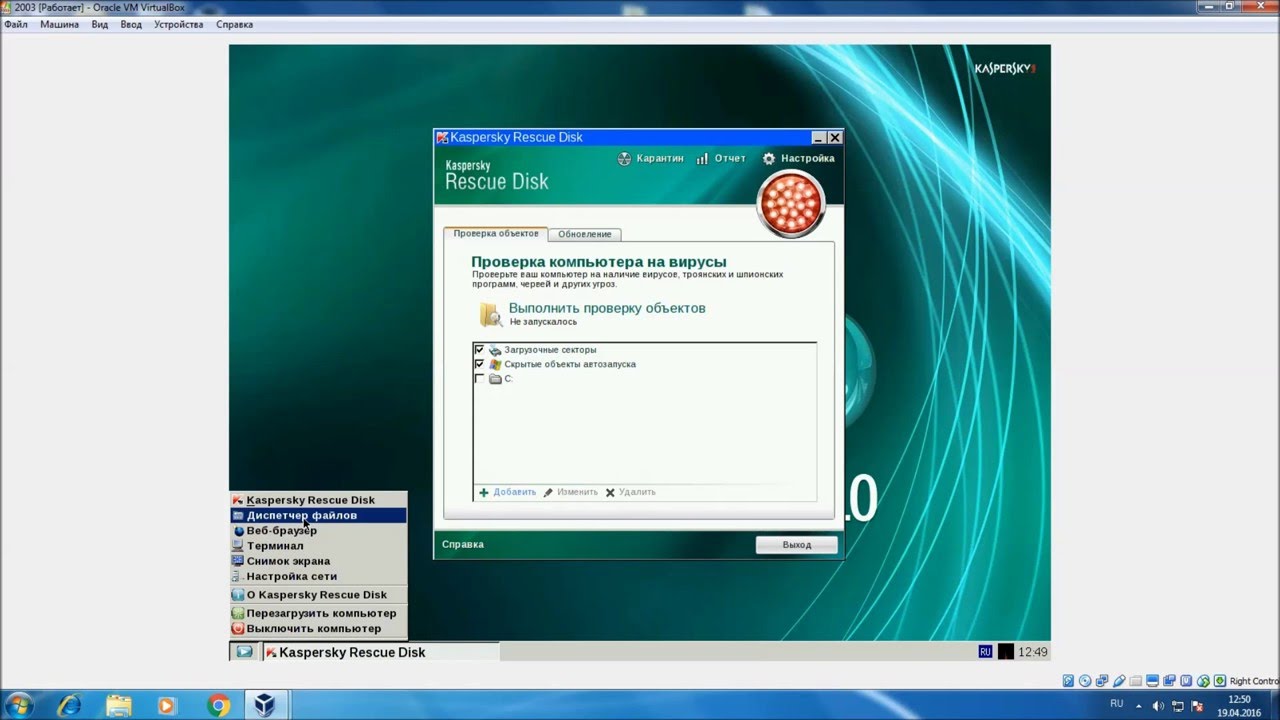Viewport: 1280px width, 720px height.
Task: Open the Windows Start menu orb
Action: pos(19,705)
